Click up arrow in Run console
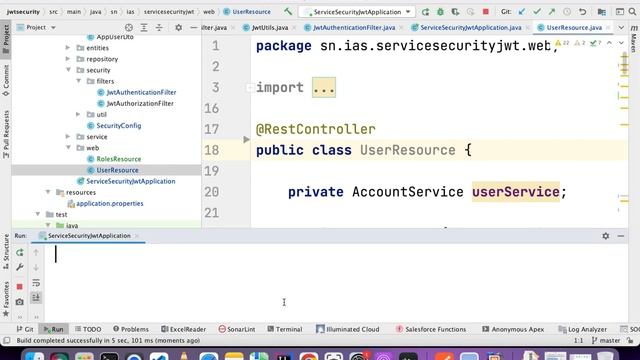Screen dimensions: 640x360 click(36, 253)
